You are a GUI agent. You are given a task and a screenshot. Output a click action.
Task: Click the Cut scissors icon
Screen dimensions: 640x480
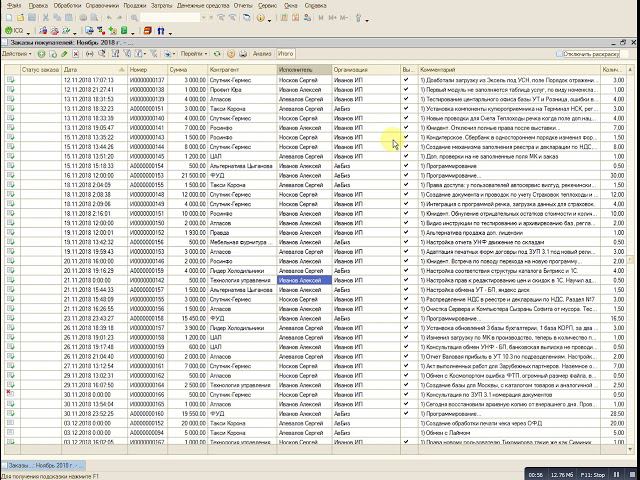tap(46, 18)
